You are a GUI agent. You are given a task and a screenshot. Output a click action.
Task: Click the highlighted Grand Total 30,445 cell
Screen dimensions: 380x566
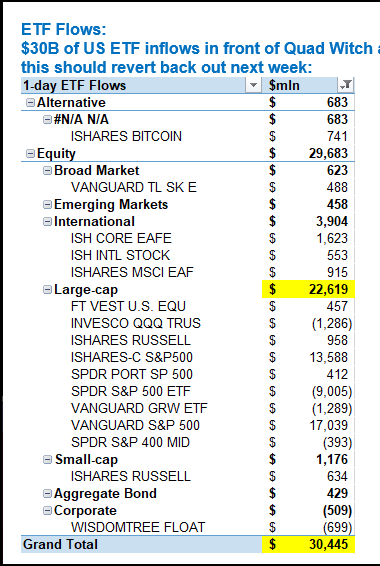tap(308, 544)
